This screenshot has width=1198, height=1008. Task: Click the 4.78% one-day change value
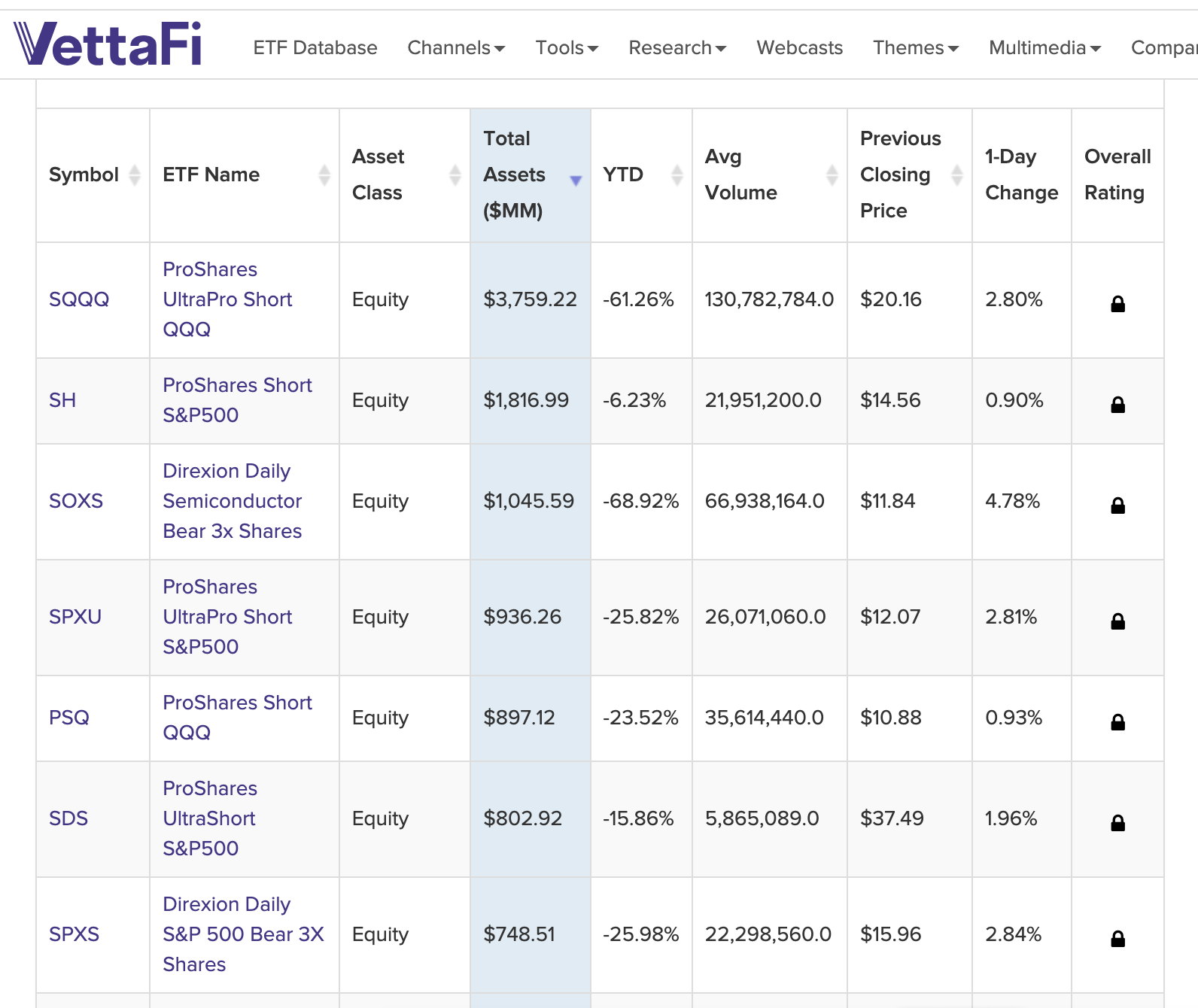pos(1012,501)
